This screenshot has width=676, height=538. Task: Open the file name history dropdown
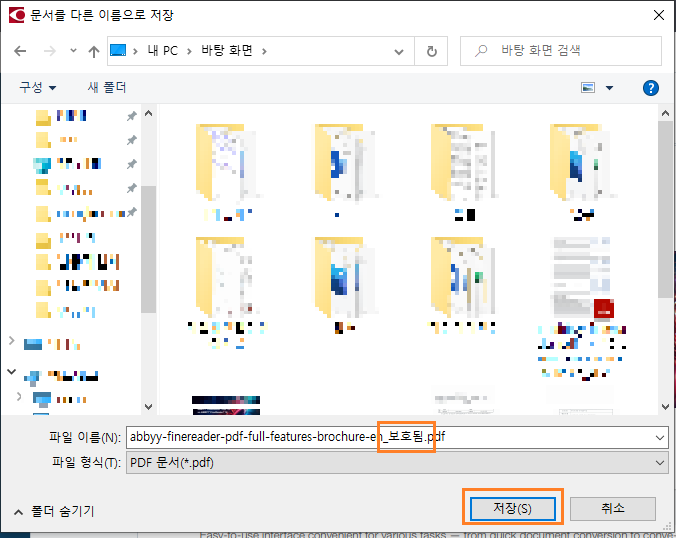[660, 438]
